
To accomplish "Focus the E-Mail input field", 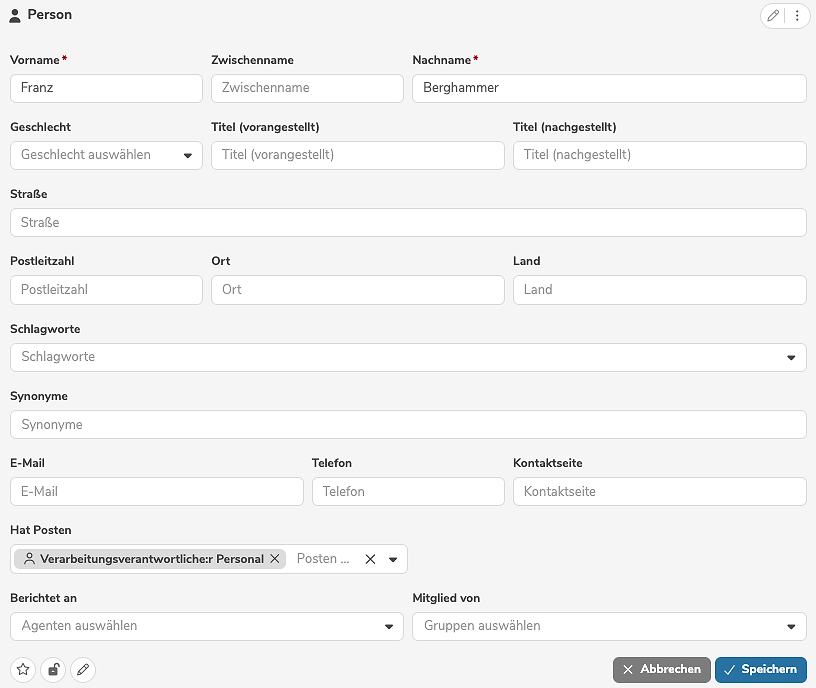I will click(x=157, y=491).
